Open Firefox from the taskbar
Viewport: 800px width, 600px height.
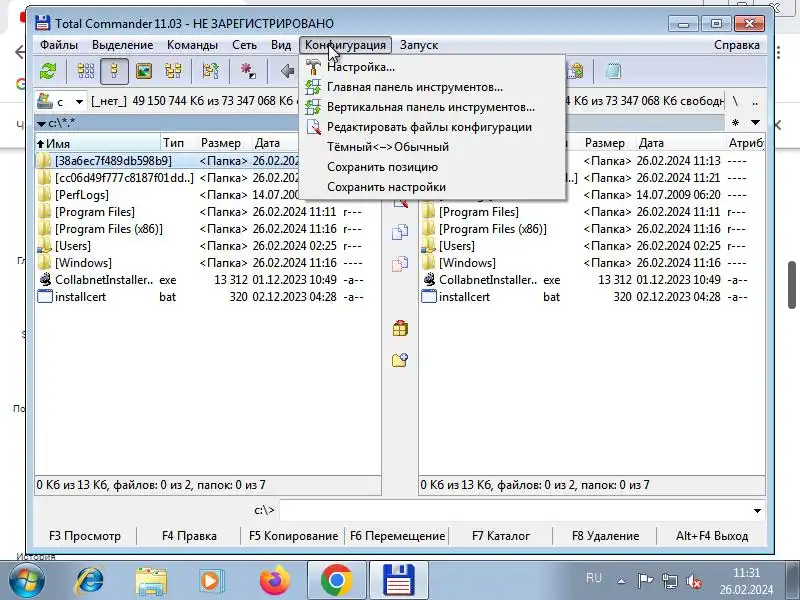point(274,580)
